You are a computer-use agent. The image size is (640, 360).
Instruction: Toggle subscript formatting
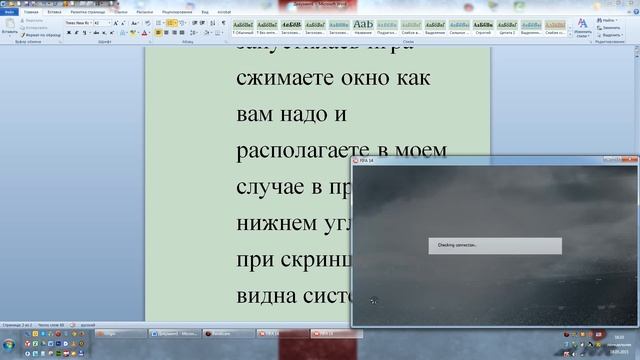[104, 33]
